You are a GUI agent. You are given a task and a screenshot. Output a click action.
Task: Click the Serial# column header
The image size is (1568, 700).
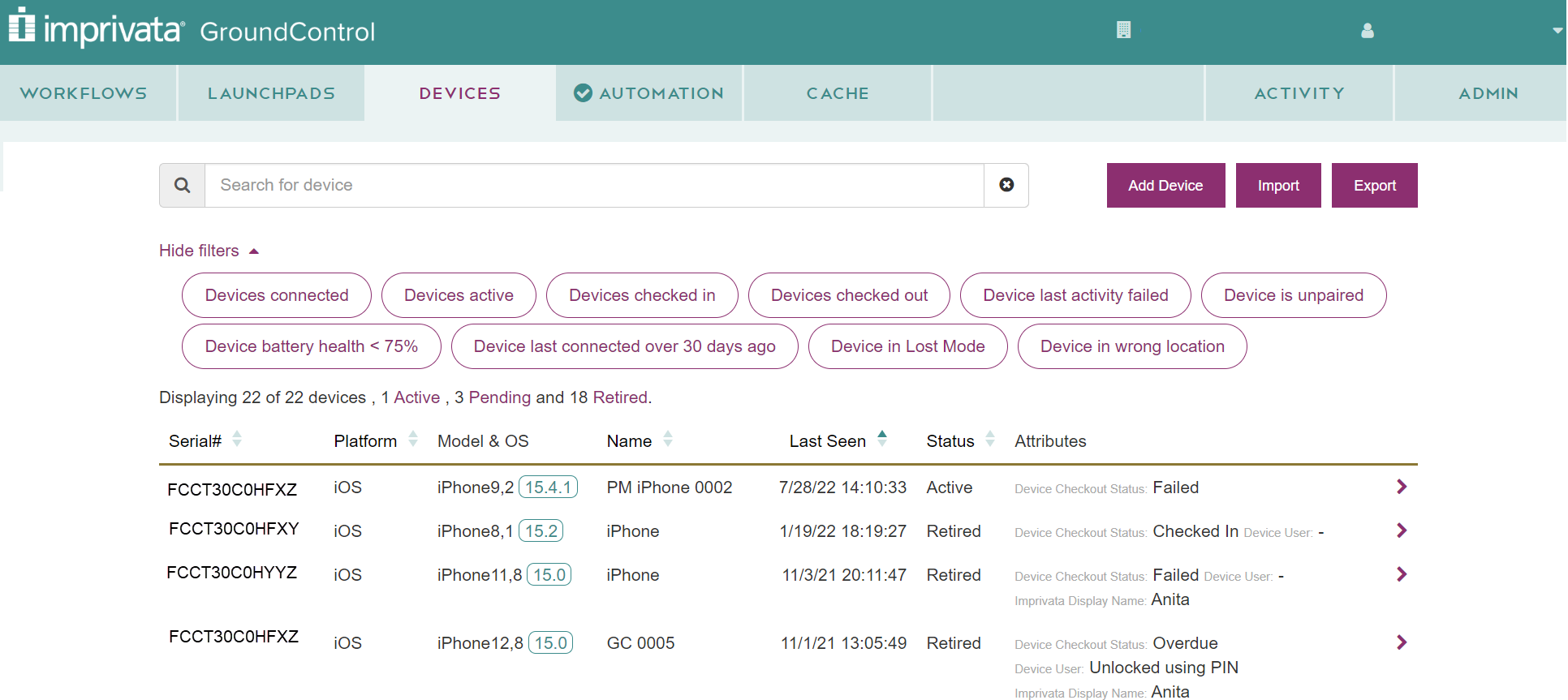click(195, 441)
